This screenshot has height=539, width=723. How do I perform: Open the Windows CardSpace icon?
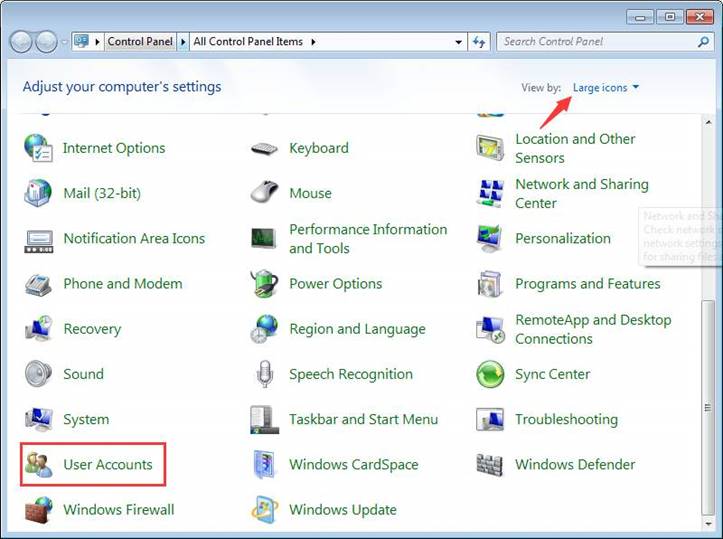tap(265, 465)
